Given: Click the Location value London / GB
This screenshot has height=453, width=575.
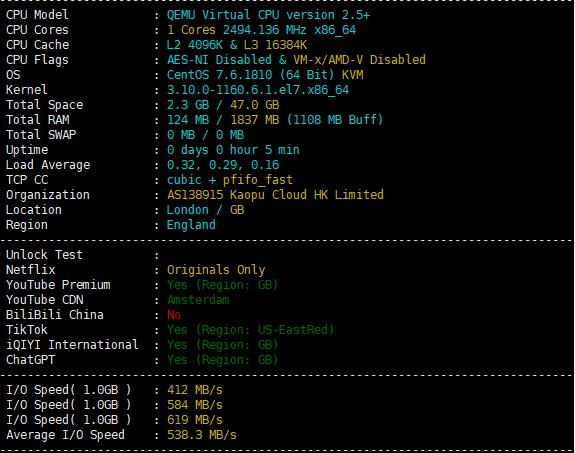Looking at the screenshot, I should (205, 210).
